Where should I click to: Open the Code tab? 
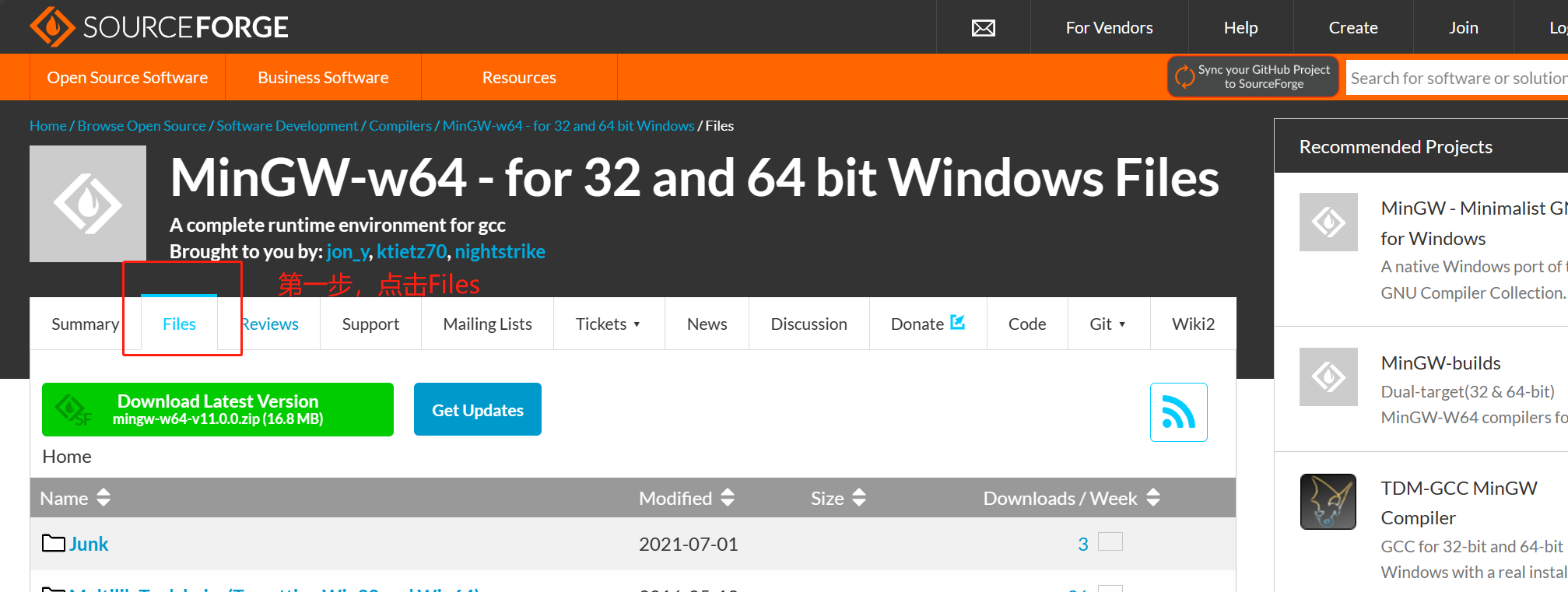point(1027,324)
